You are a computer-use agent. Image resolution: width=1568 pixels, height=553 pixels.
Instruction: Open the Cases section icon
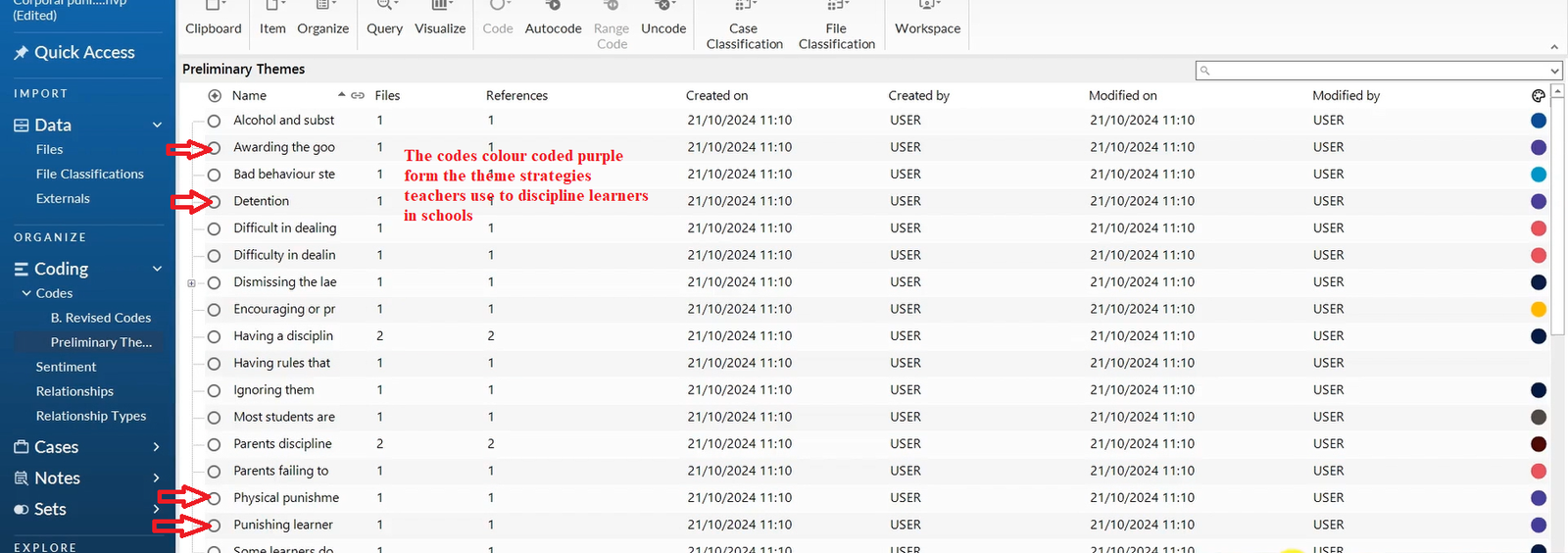coord(21,447)
